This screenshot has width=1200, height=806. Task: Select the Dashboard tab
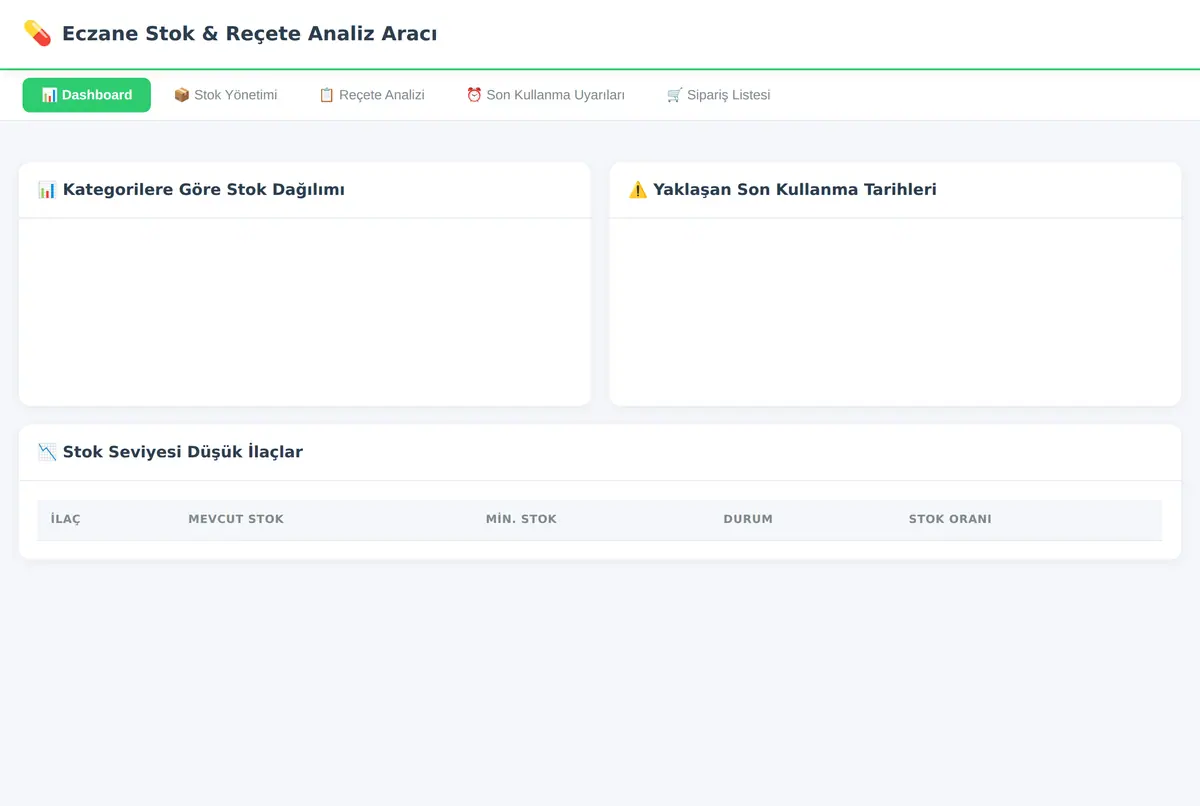[x=87, y=95]
